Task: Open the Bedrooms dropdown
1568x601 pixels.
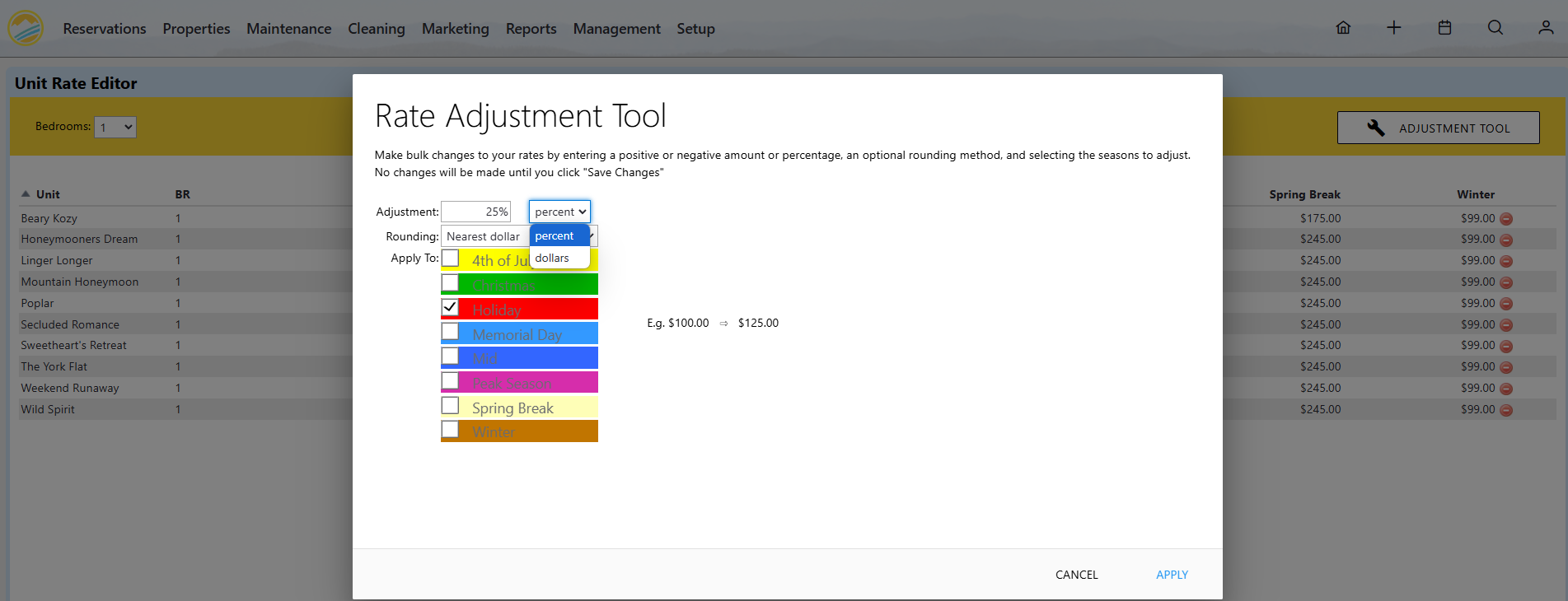Action: [x=115, y=127]
